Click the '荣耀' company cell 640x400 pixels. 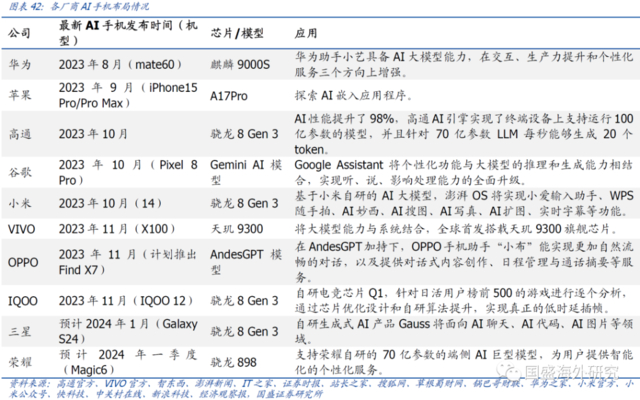coord(20,362)
